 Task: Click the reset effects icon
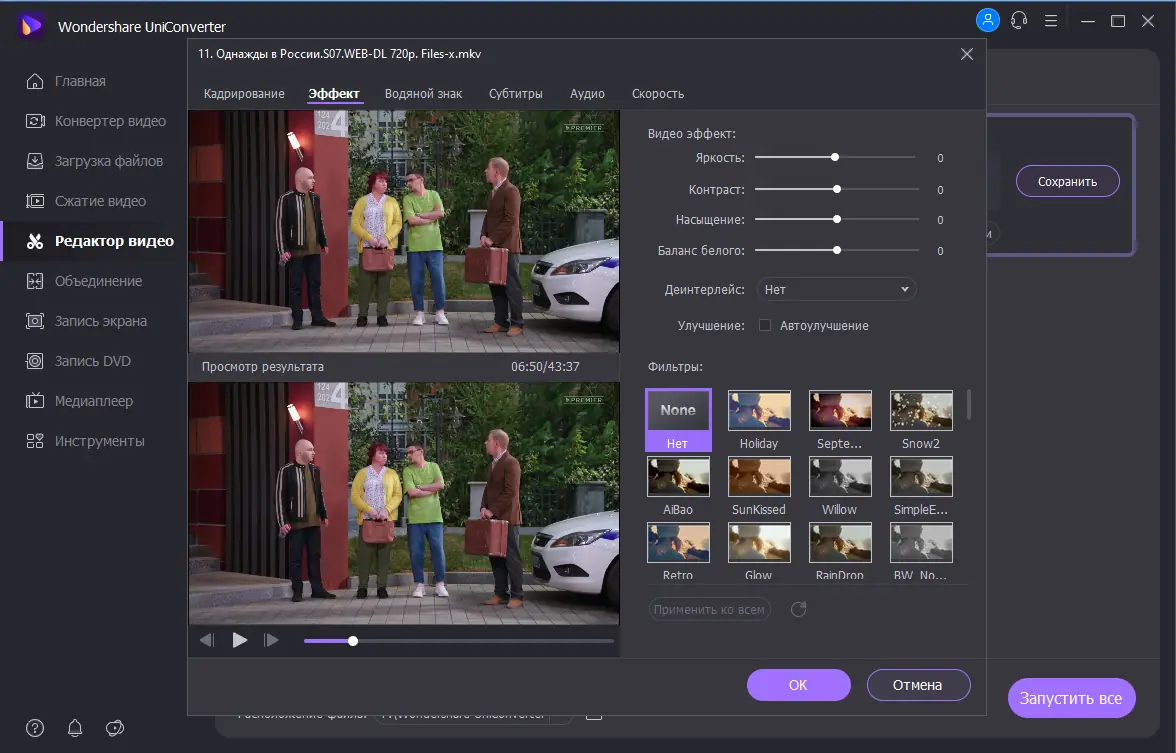(798, 609)
